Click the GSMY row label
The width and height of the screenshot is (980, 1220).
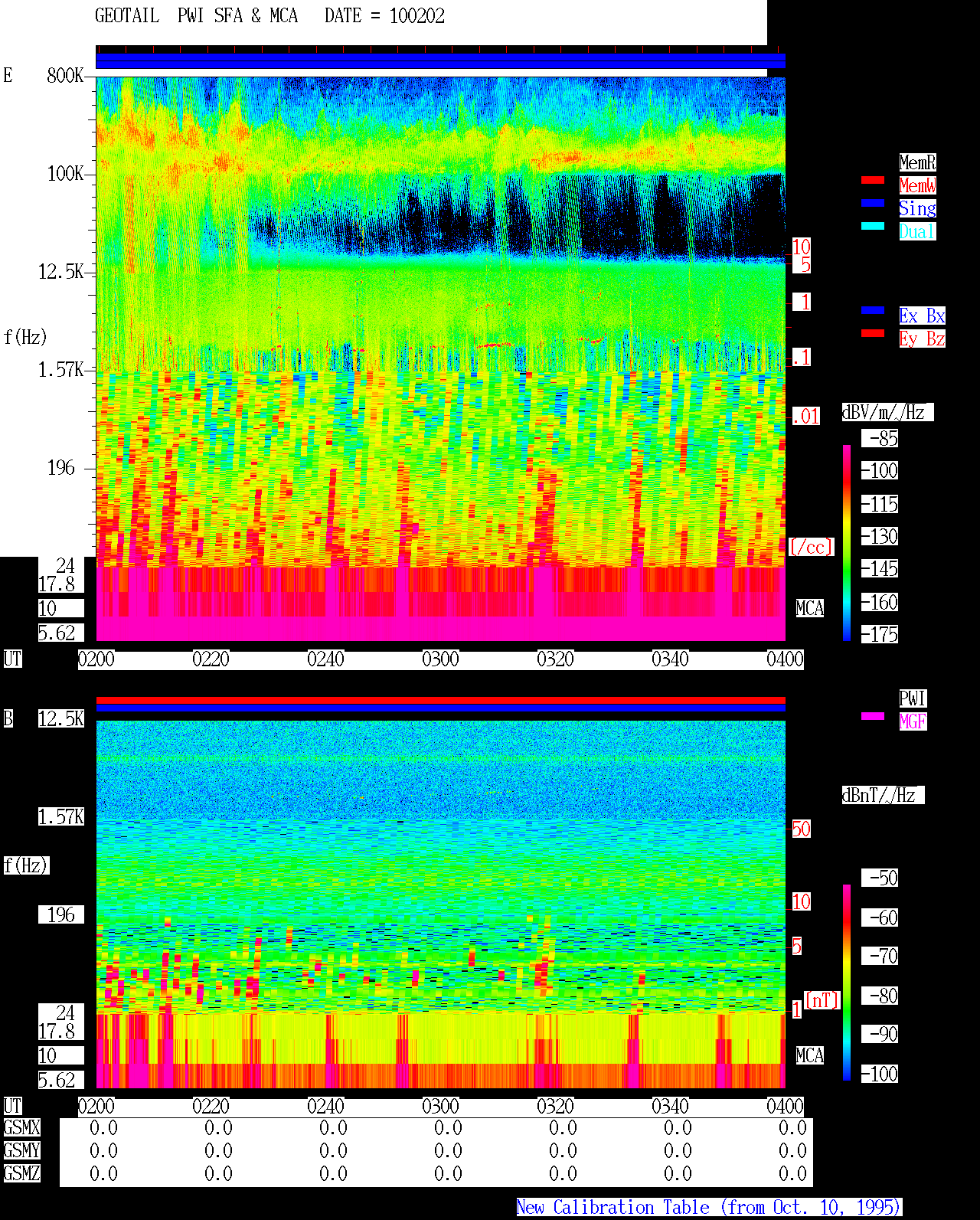point(21,1150)
